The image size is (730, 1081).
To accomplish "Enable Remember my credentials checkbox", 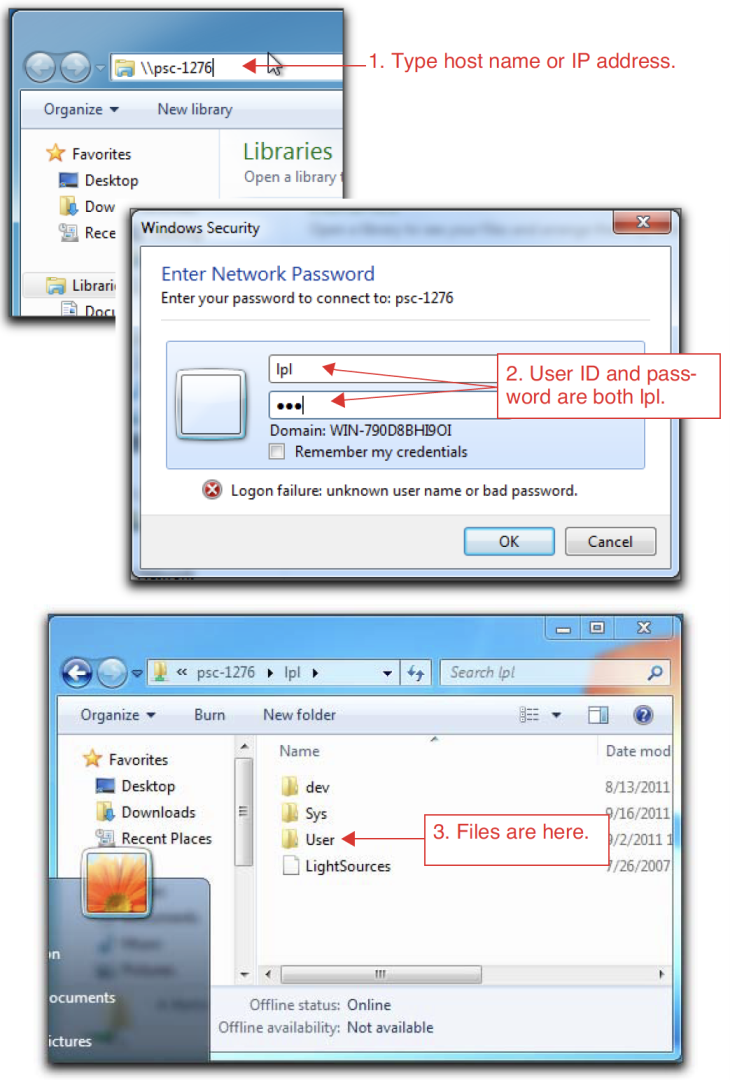I will (277, 452).
